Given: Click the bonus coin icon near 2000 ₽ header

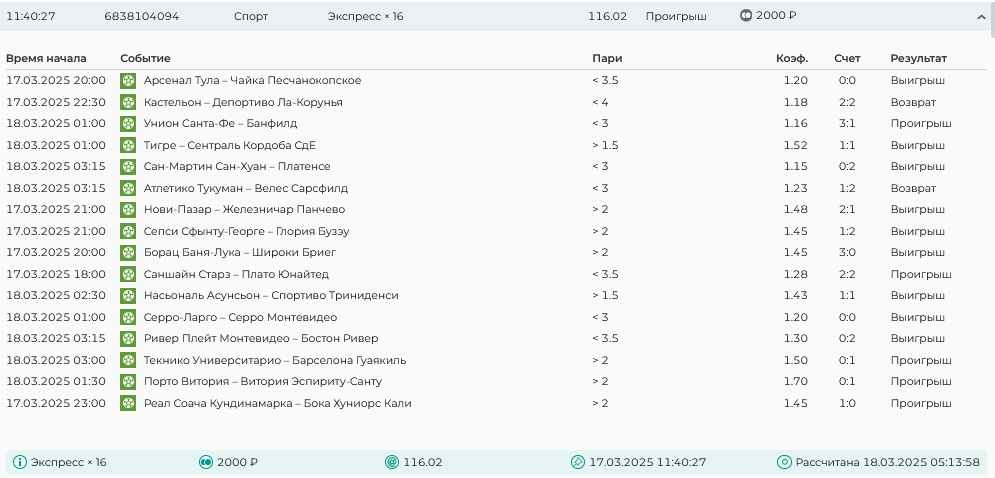Looking at the screenshot, I should click(x=746, y=16).
